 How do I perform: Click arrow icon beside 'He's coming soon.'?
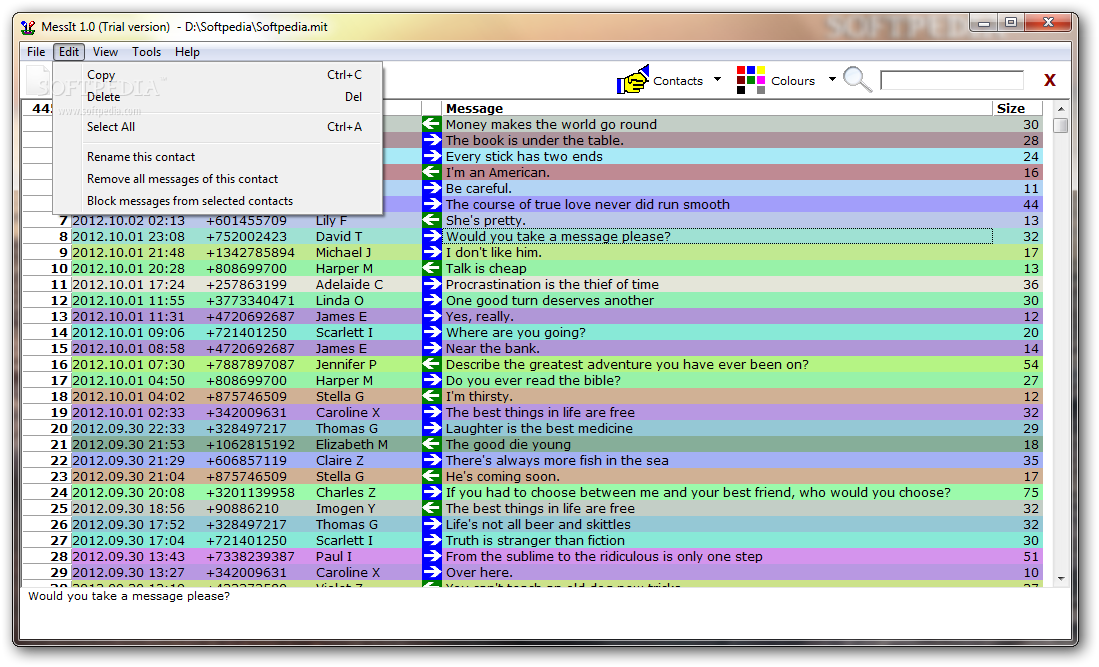pyautogui.click(x=432, y=476)
